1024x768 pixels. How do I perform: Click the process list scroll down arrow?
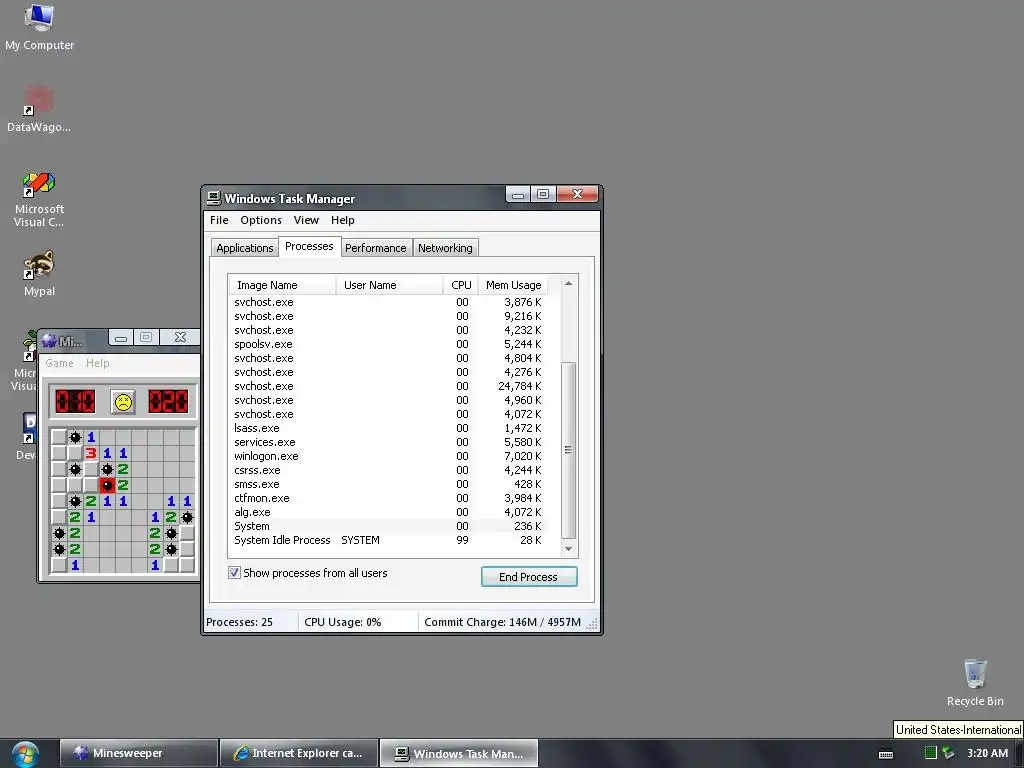click(x=568, y=549)
